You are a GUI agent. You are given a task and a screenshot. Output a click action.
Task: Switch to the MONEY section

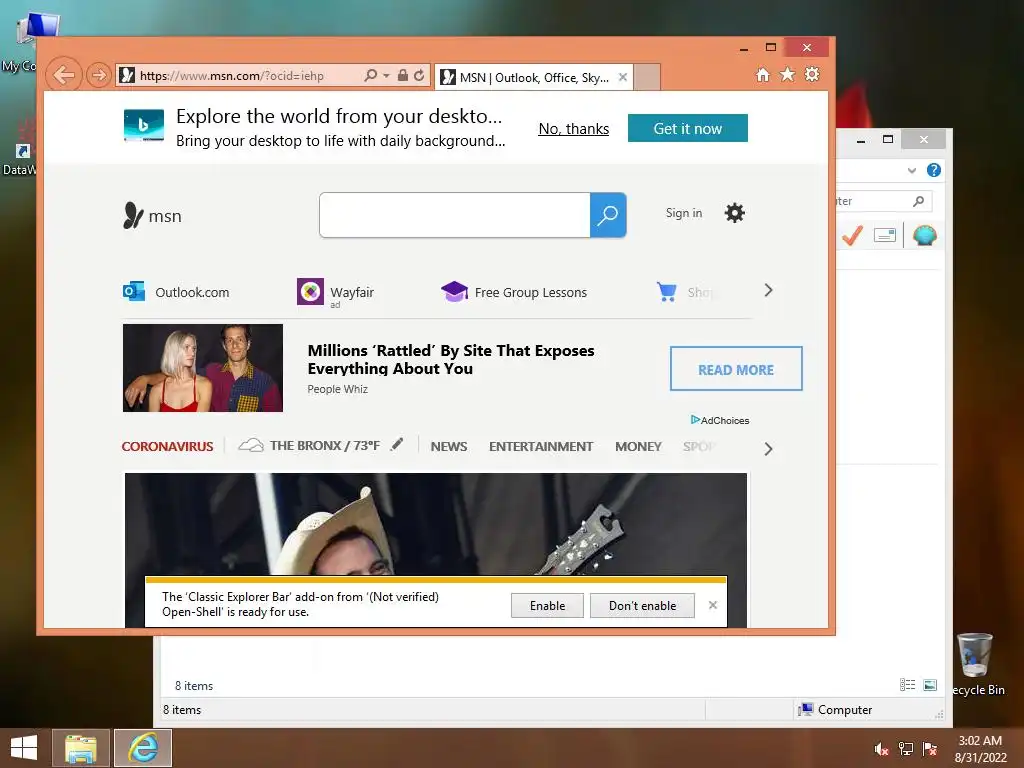(638, 447)
